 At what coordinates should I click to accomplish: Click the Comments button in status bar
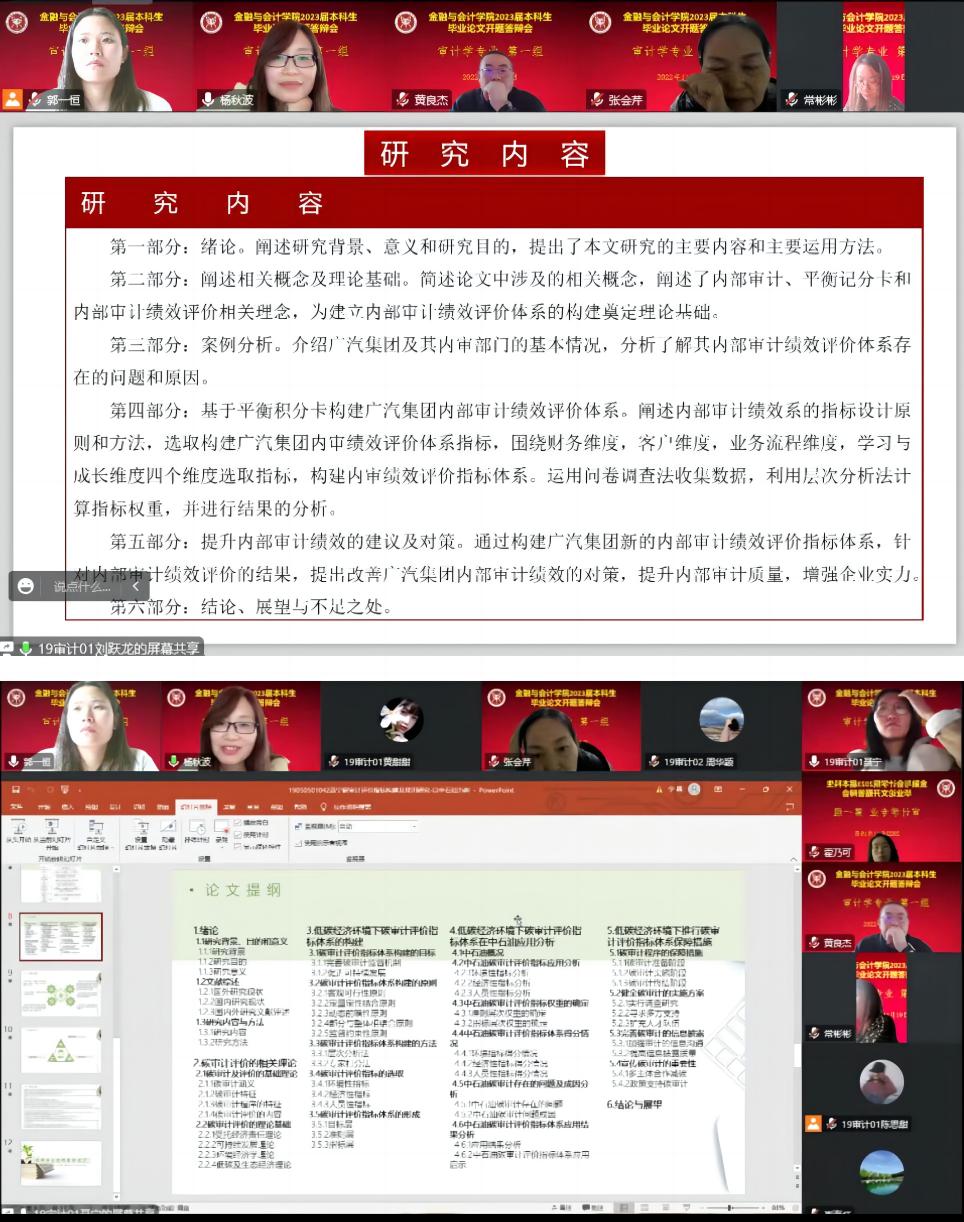coord(595,1208)
